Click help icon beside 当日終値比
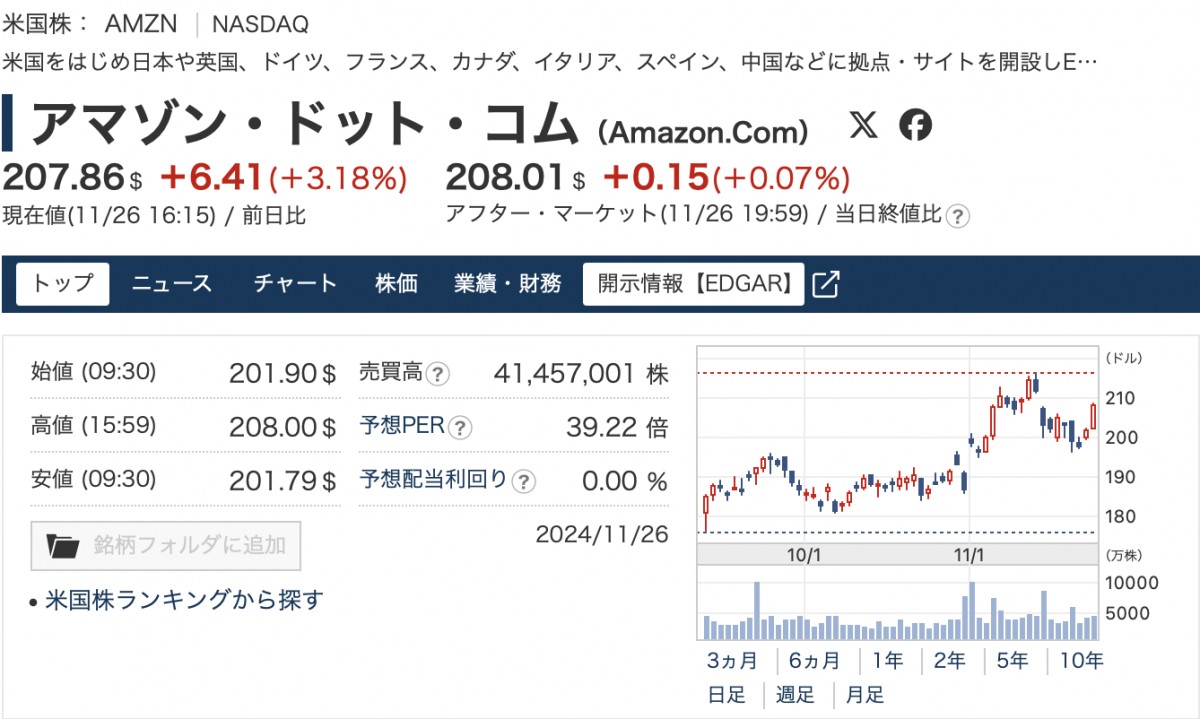 [958, 215]
